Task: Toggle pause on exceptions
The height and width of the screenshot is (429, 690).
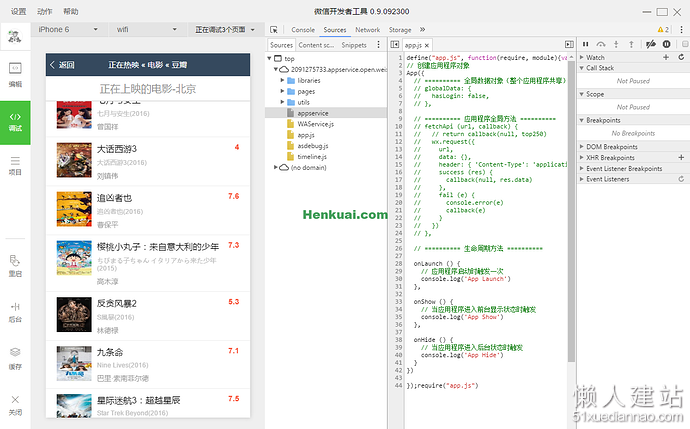Action: point(667,44)
